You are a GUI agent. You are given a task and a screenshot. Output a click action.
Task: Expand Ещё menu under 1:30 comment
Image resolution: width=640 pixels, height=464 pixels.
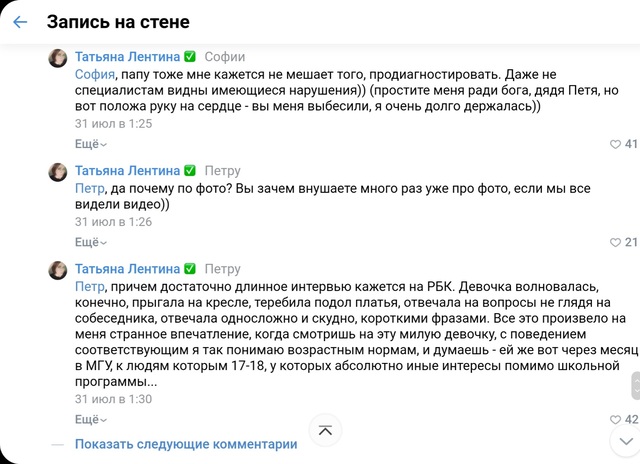91,420
